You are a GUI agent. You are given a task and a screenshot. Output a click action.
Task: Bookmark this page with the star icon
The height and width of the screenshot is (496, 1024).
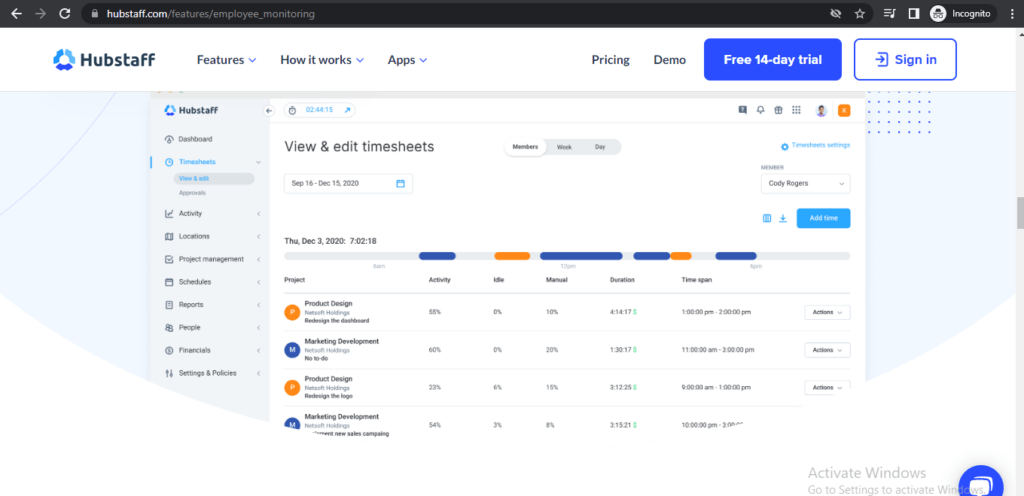point(859,14)
